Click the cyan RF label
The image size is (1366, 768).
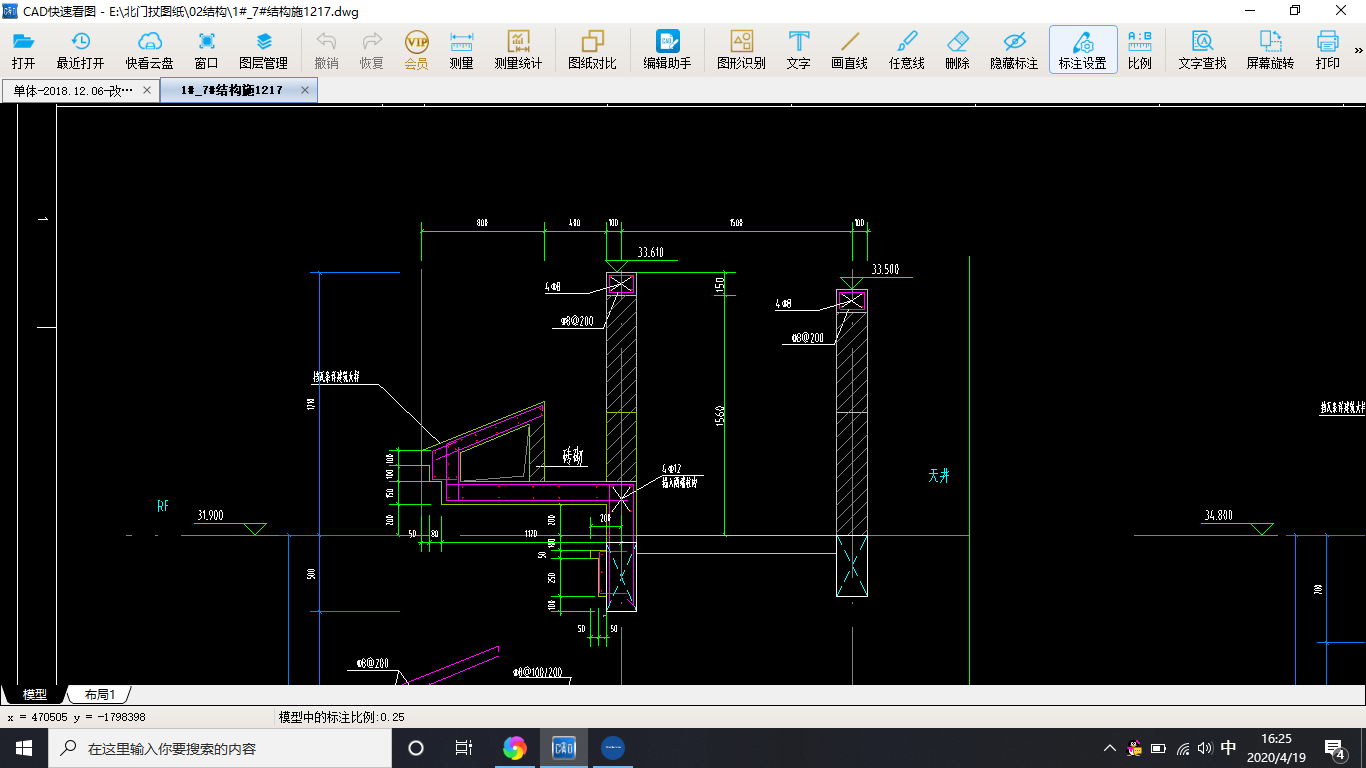tap(163, 506)
